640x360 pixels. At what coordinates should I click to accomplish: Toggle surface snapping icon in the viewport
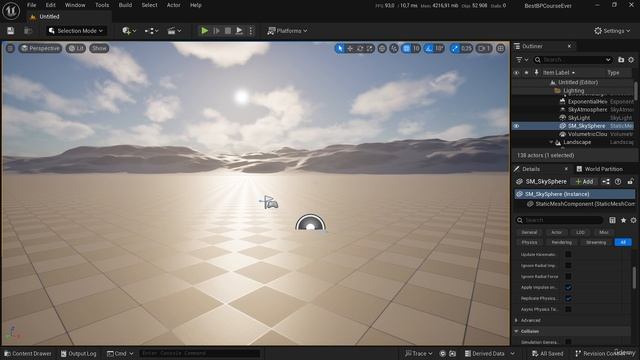[394, 48]
